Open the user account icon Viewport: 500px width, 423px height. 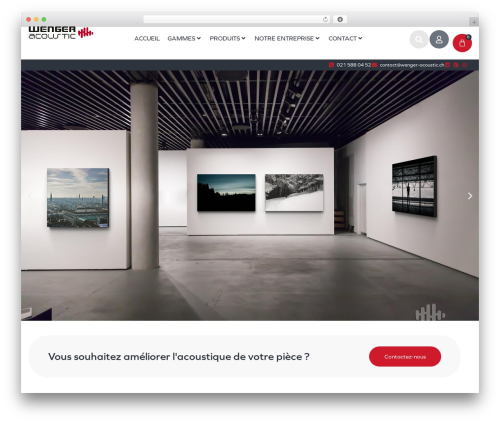pyautogui.click(x=439, y=39)
